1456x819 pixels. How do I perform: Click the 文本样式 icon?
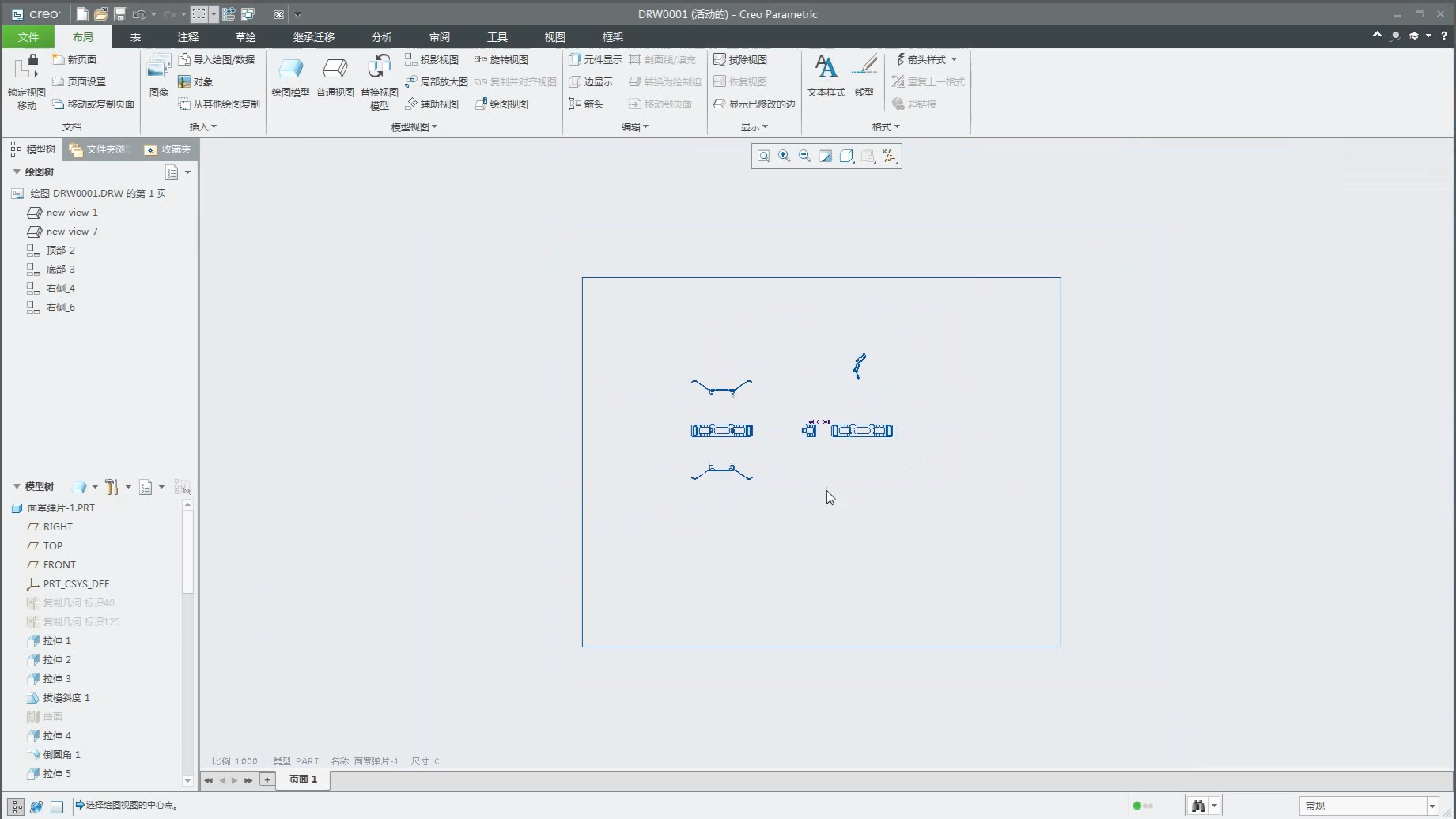[x=826, y=66]
